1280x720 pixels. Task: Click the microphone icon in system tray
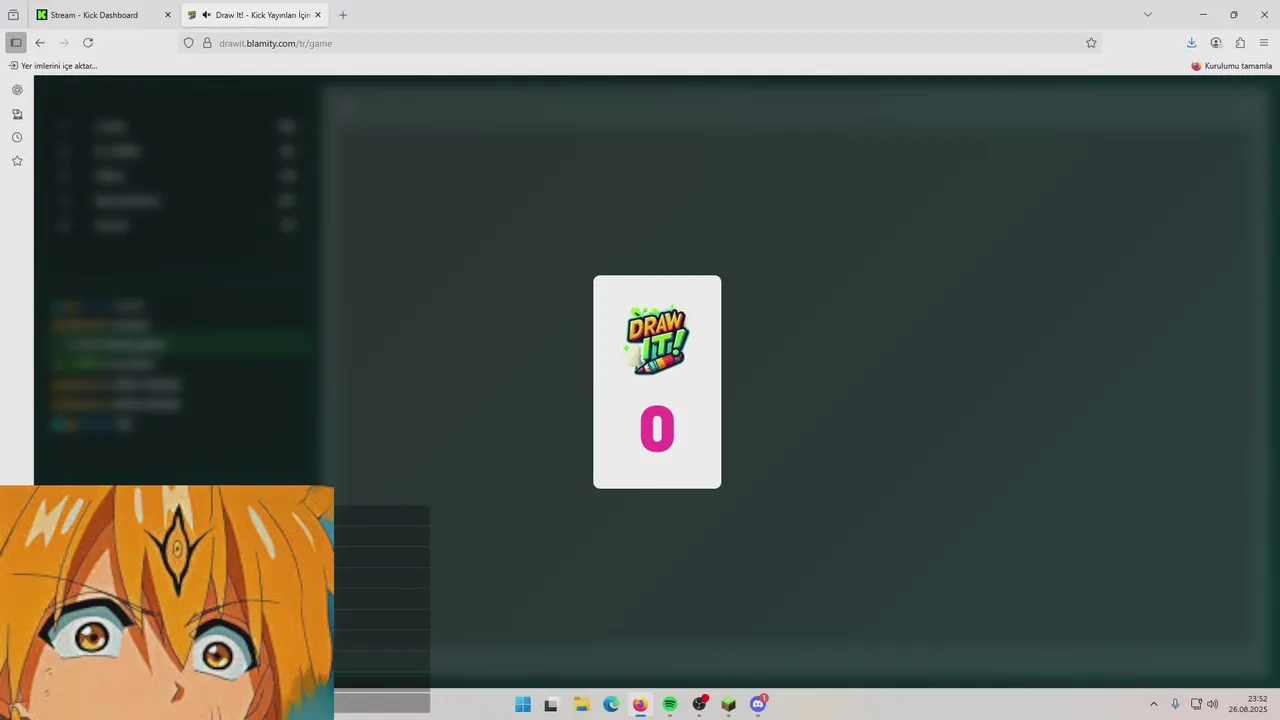click(x=1175, y=704)
